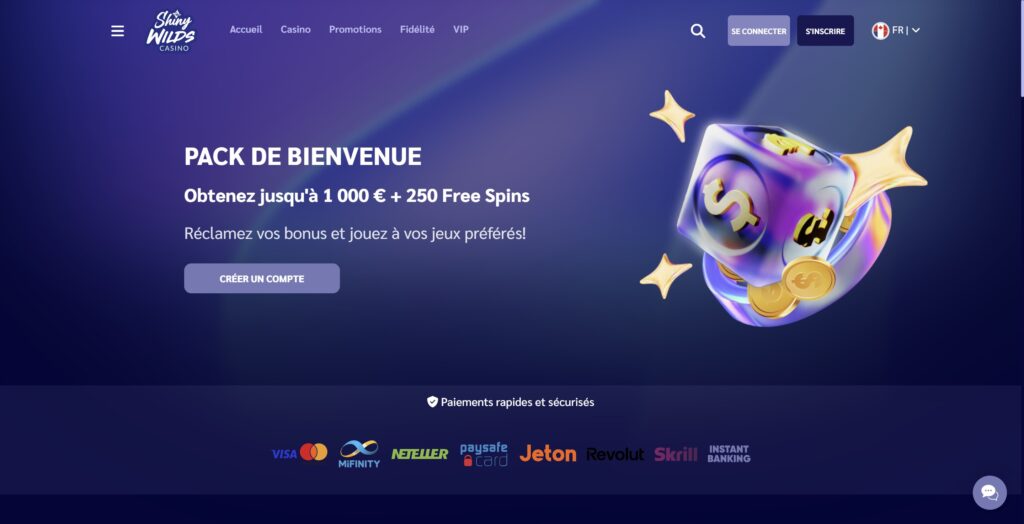
Task: Select the MiFinity payment logo
Action: click(x=359, y=453)
